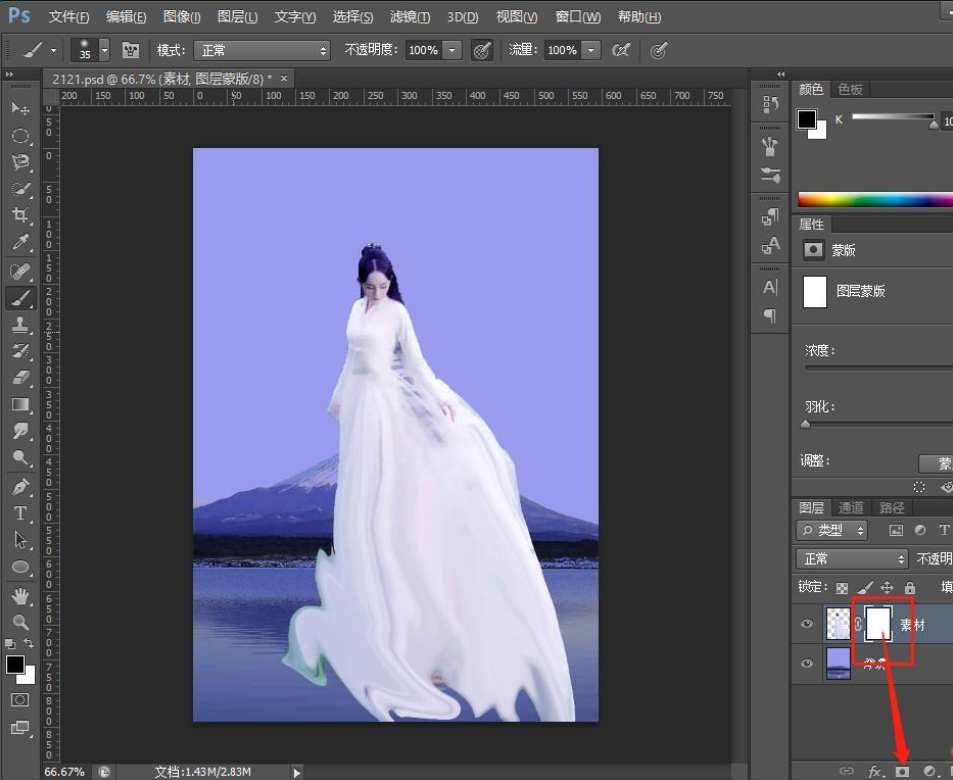
Task: Switch to the 通道 tab
Action: [x=851, y=507]
